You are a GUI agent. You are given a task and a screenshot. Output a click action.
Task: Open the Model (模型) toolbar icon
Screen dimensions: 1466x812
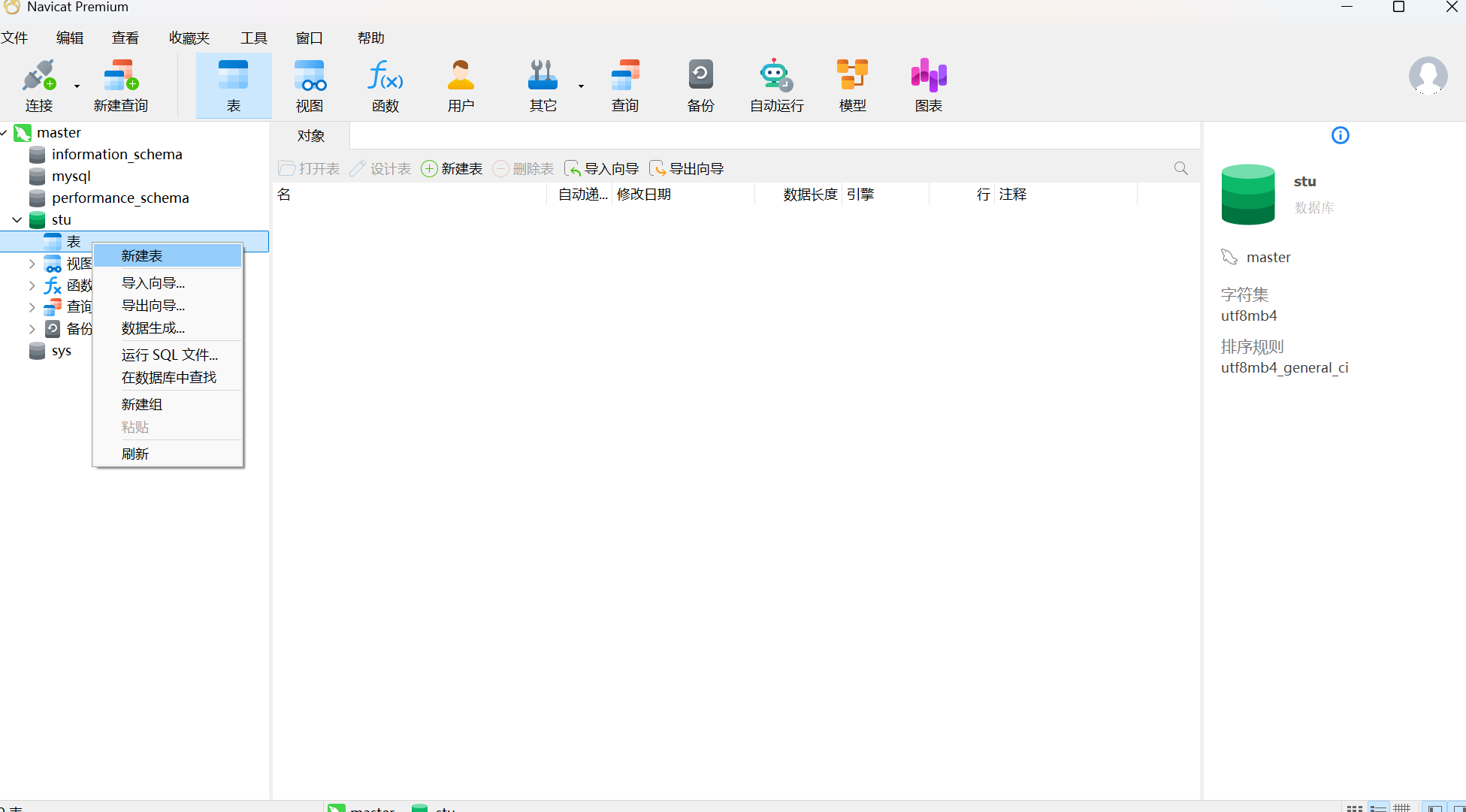coord(852,85)
